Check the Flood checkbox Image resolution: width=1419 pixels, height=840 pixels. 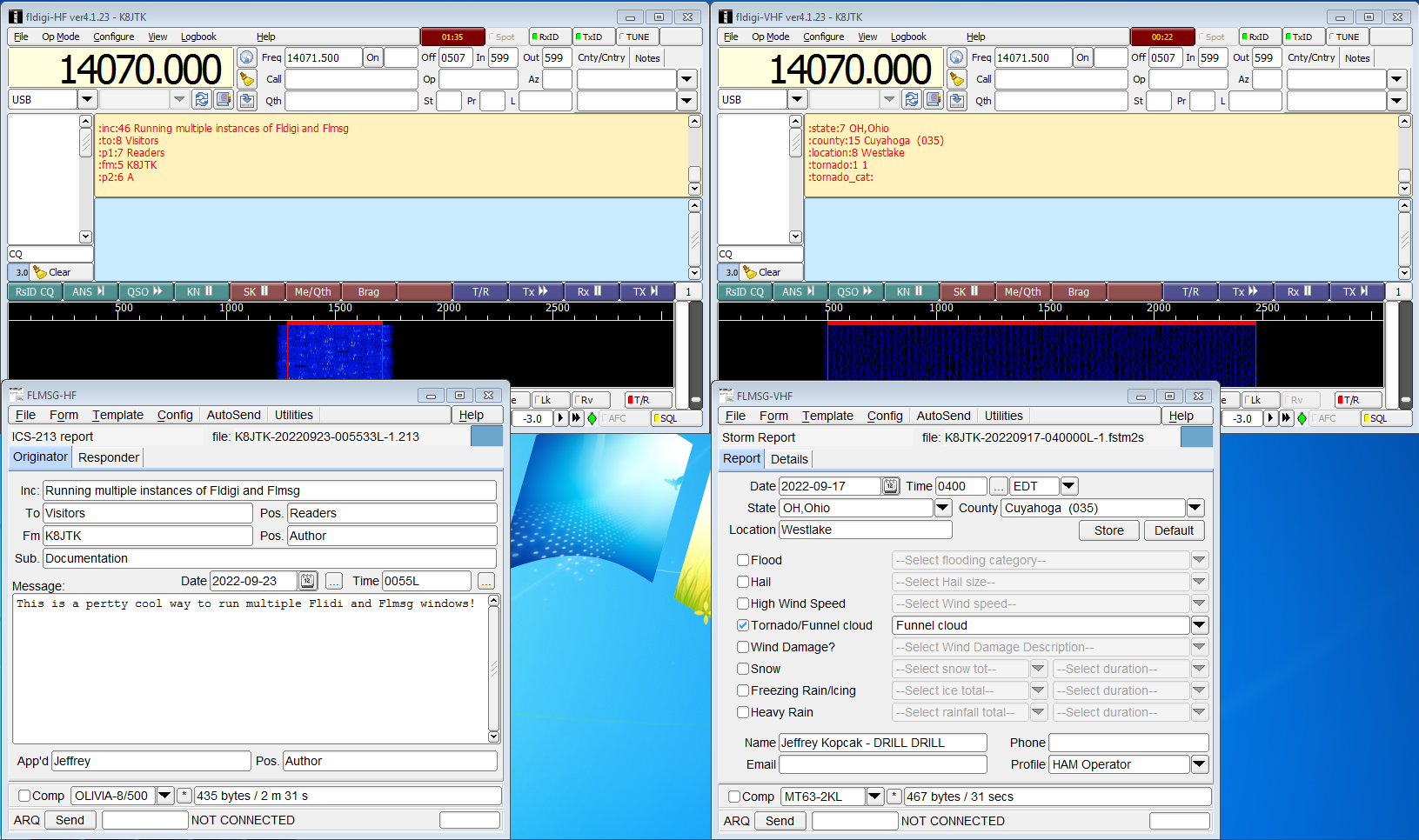pyautogui.click(x=743, y=560)
